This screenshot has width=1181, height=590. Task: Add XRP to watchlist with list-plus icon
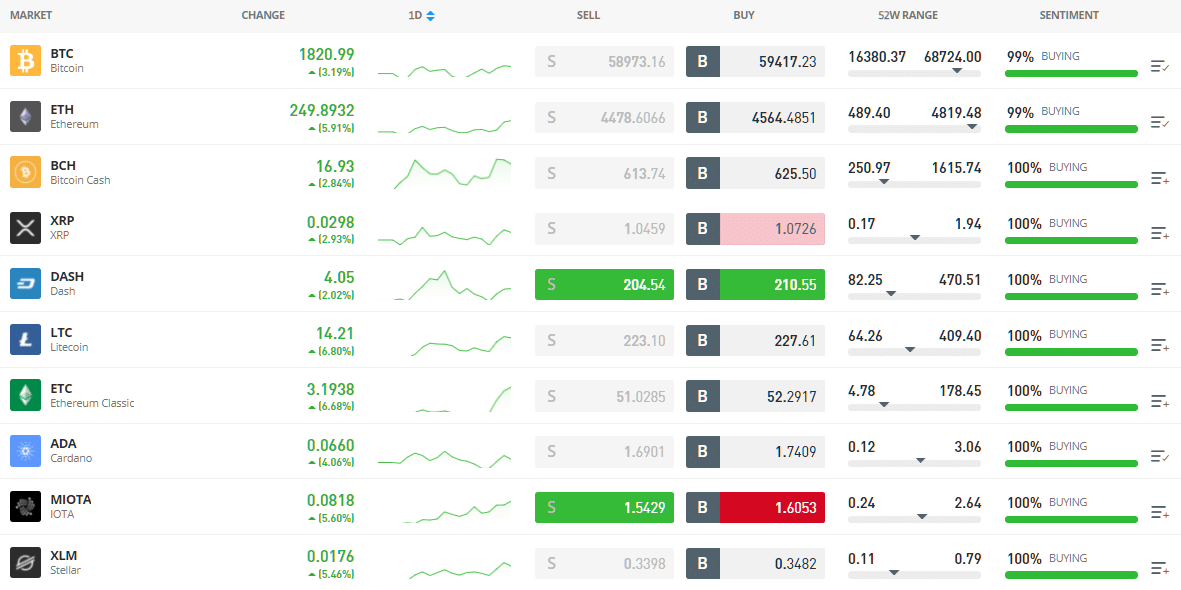pos(1160,234)
